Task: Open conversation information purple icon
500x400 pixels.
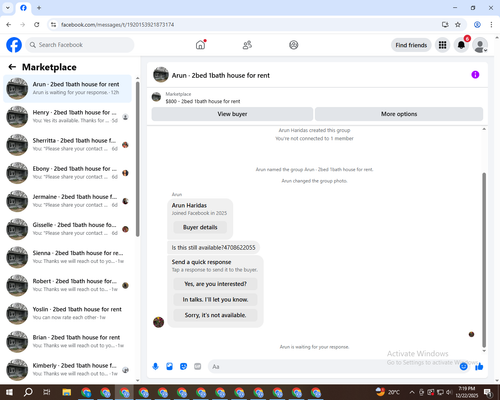Action: pos(475,75)
